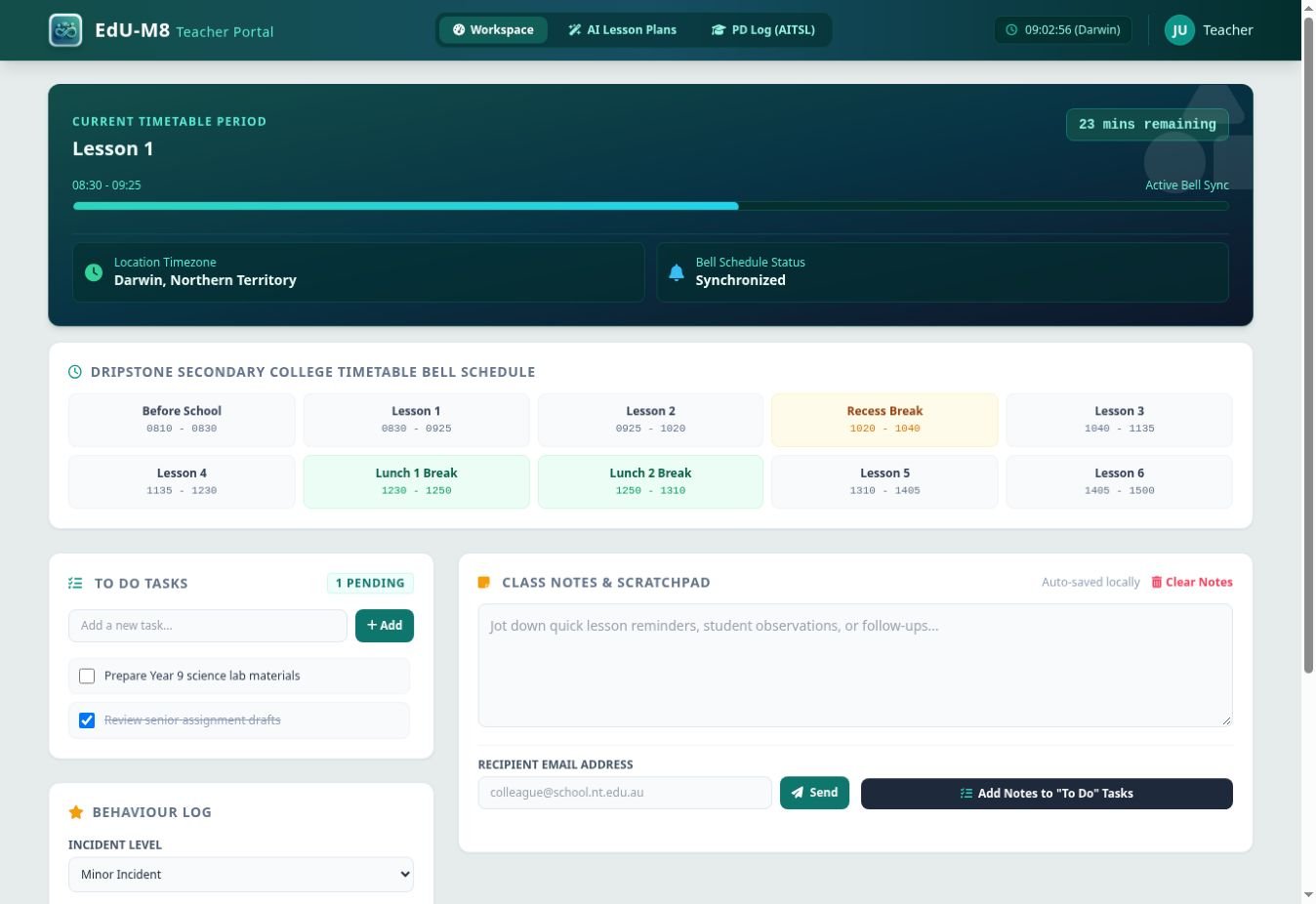Click the page vertical scrollbar

pyautogui.click(x=1308, y=345)
